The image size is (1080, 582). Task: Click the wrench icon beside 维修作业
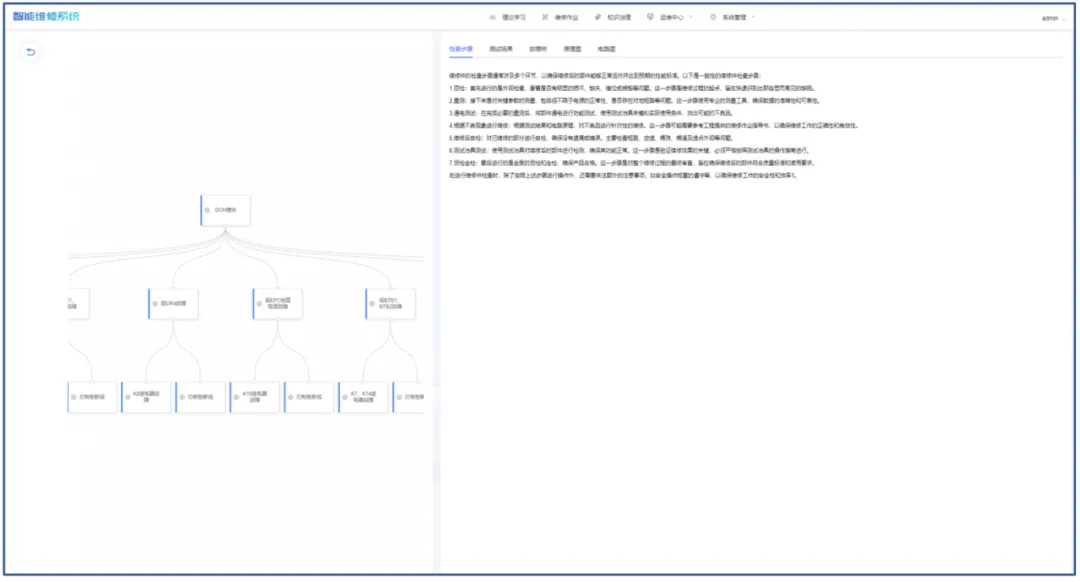click(x=545, y=18)
